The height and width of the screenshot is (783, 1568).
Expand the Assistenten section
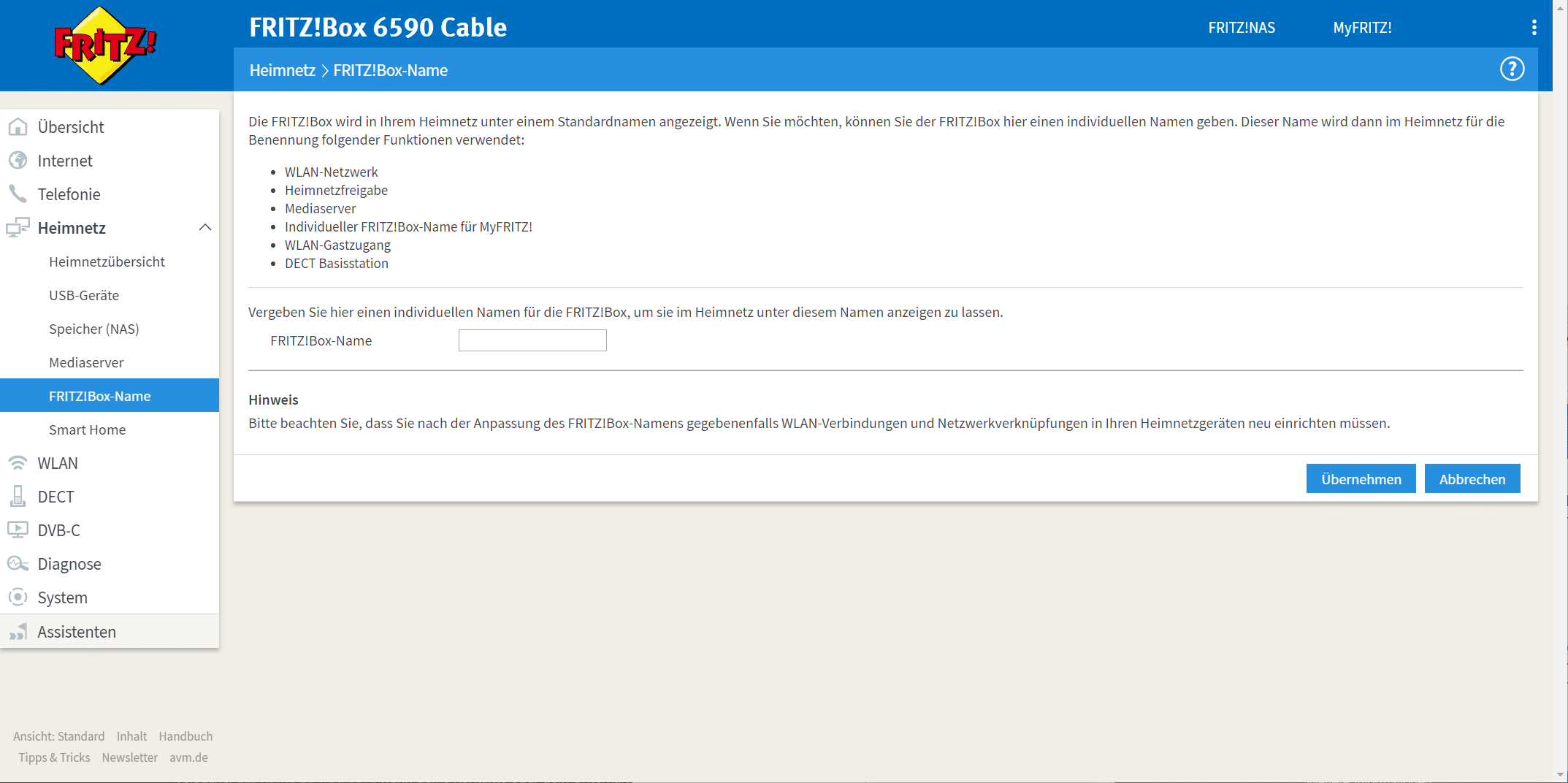[77, 632]
